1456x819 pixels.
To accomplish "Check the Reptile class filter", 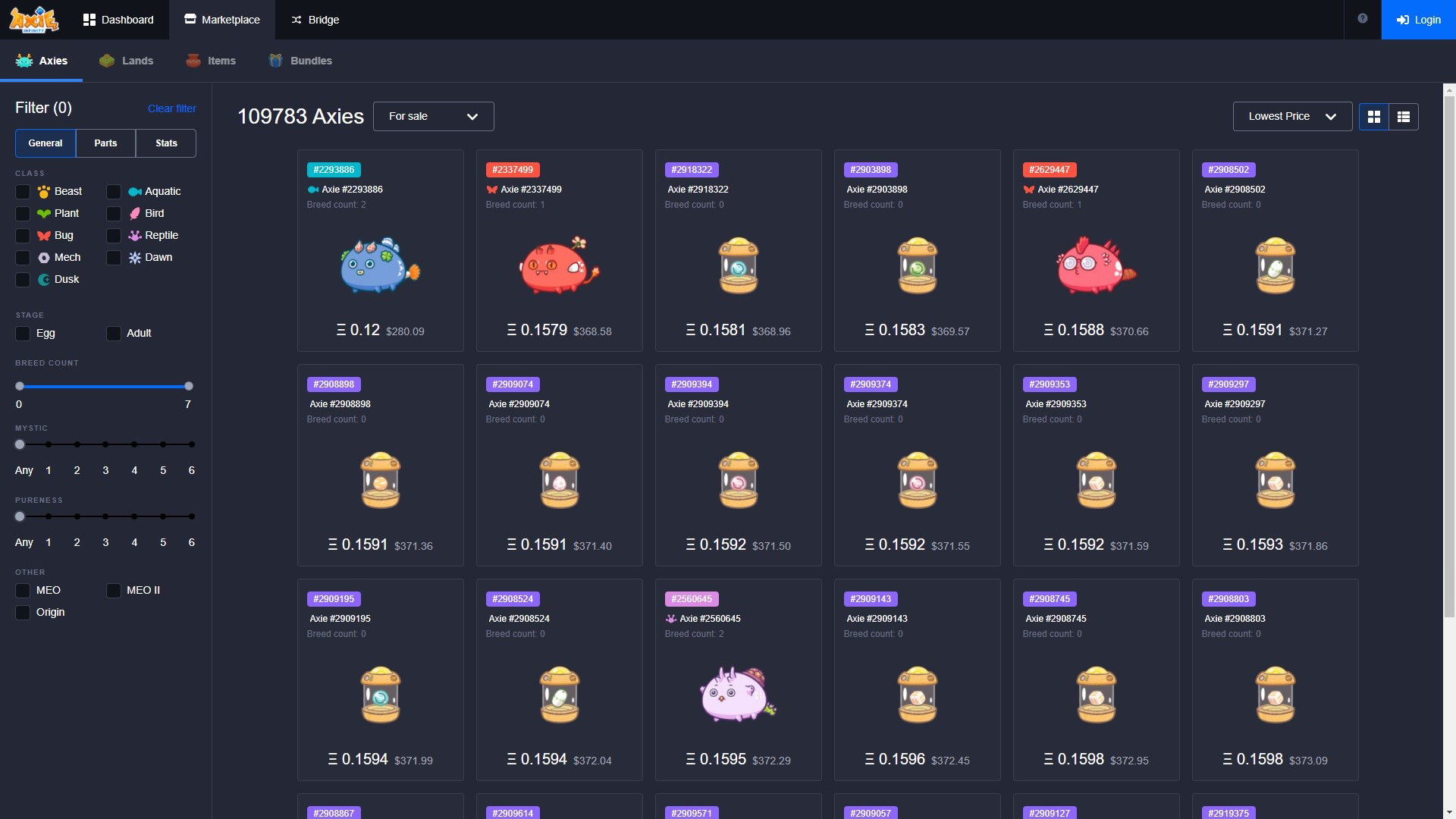I will pyautogui.click(x=114, y=235).
